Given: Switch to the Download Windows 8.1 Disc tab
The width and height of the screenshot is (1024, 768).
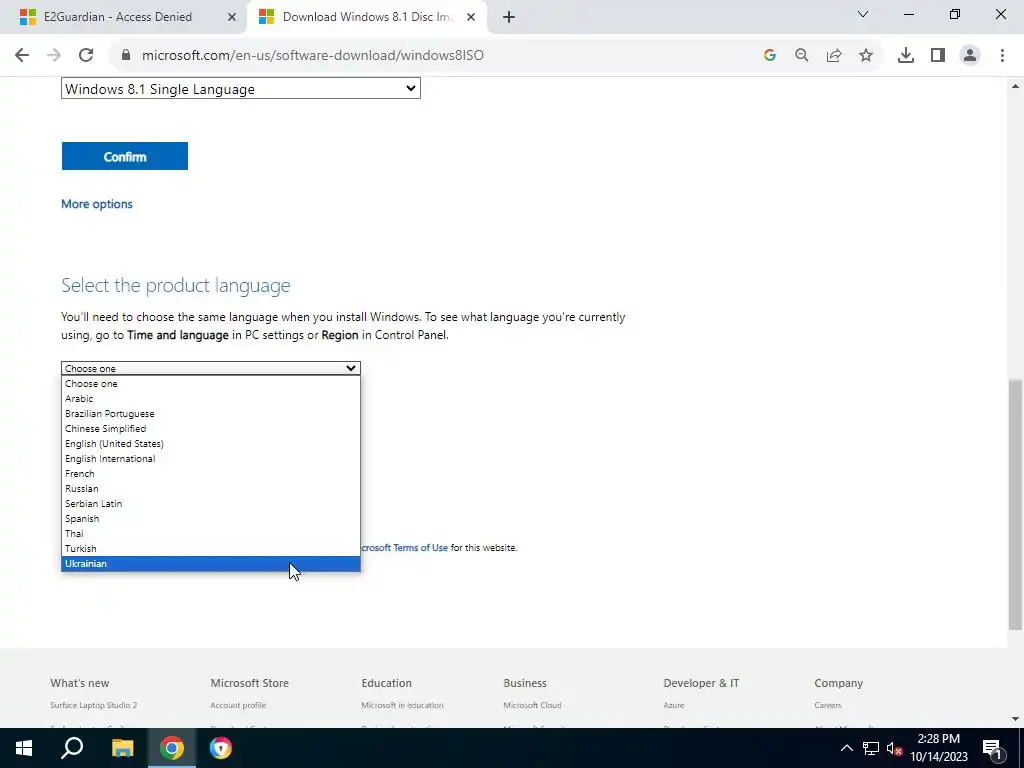Looking at the screenshot, I should click(x=367, y=17).
